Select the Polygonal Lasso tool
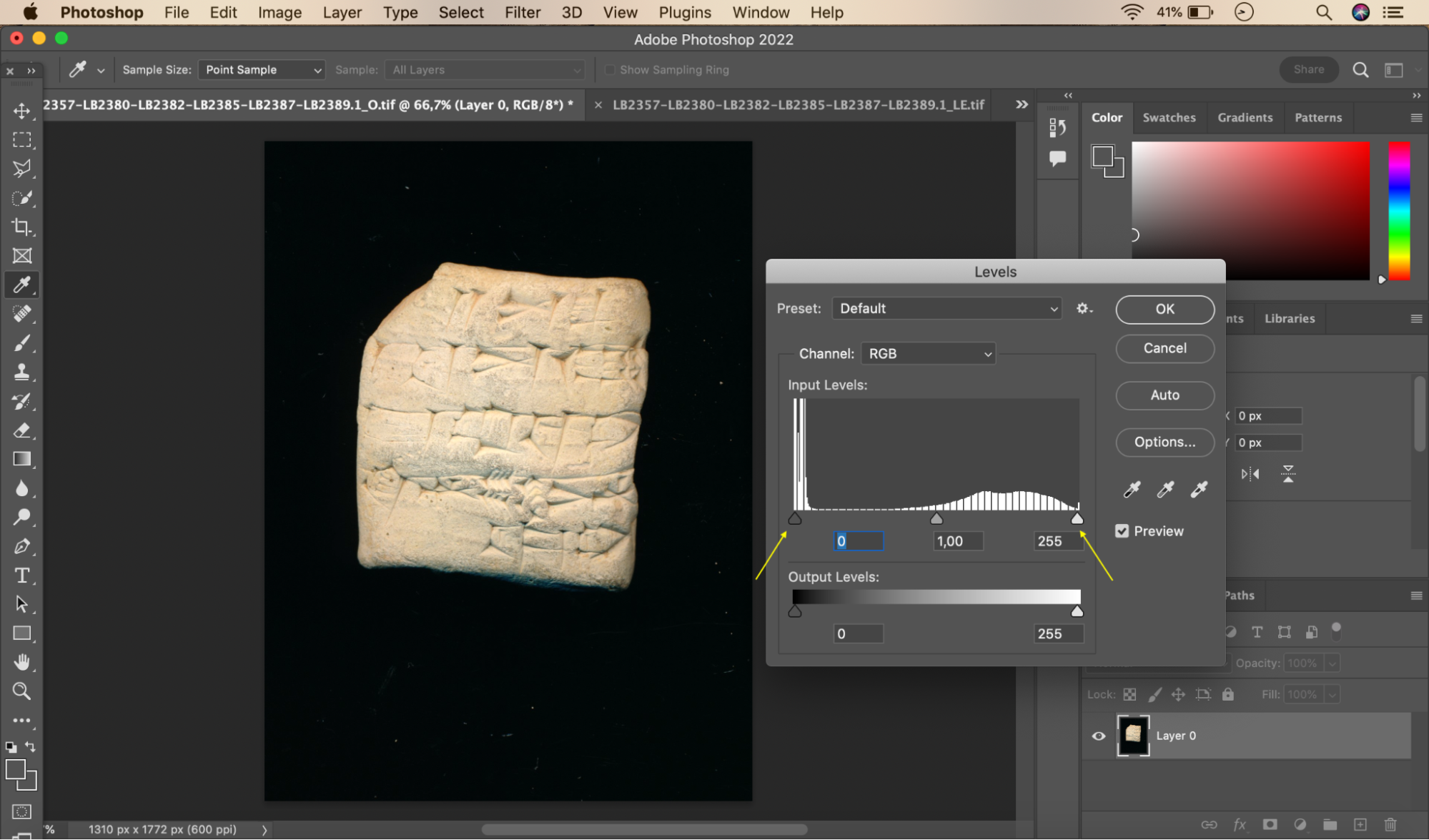 click(21, 169)
